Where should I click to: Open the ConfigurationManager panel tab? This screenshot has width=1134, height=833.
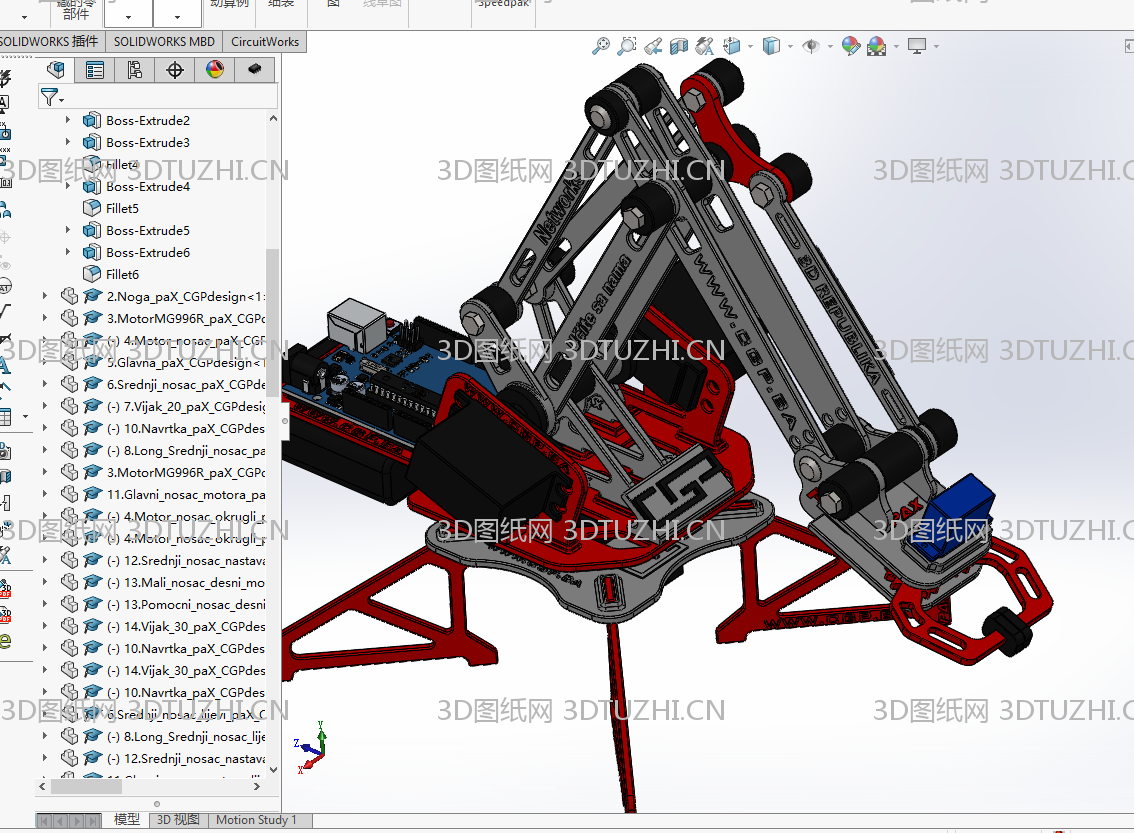click(135, 70)
